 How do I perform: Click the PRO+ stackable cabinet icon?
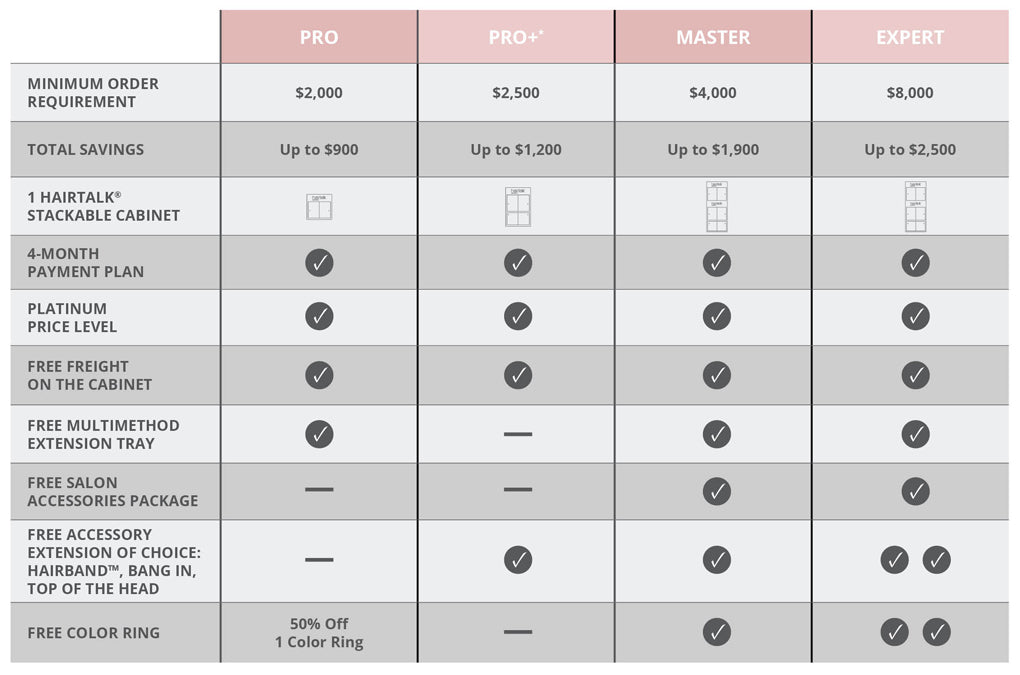pos(518,207)
